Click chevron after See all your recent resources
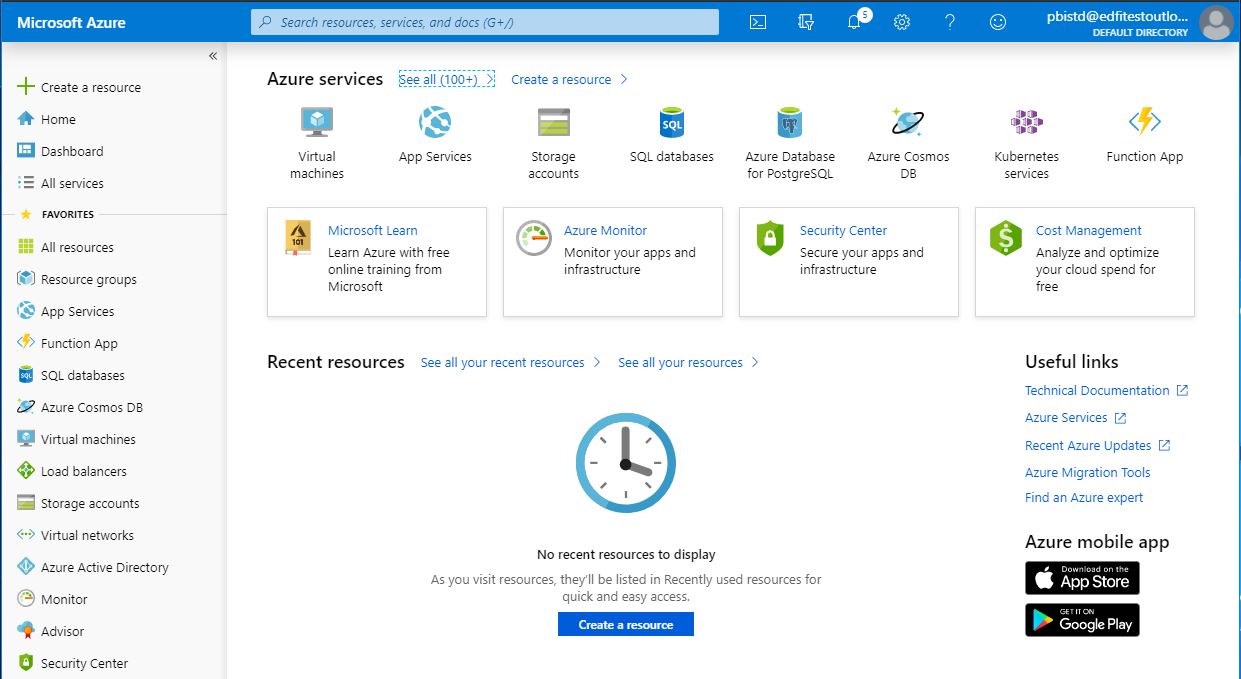 tap(597, 362)
